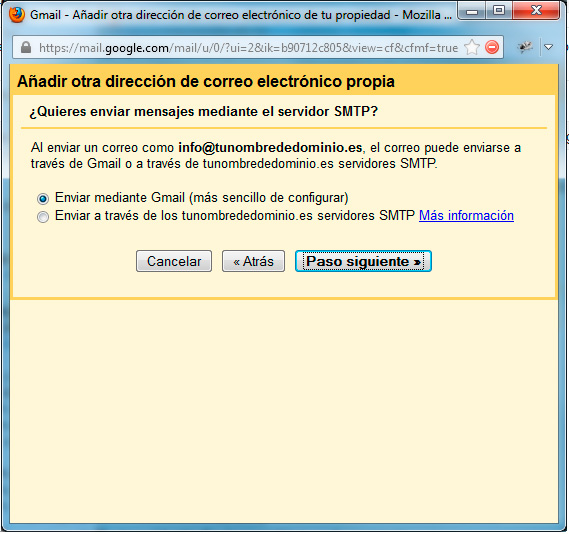Click the Firefox logo in title bar
The width and height of the screenshot is (569, 534).
[17, 15]
